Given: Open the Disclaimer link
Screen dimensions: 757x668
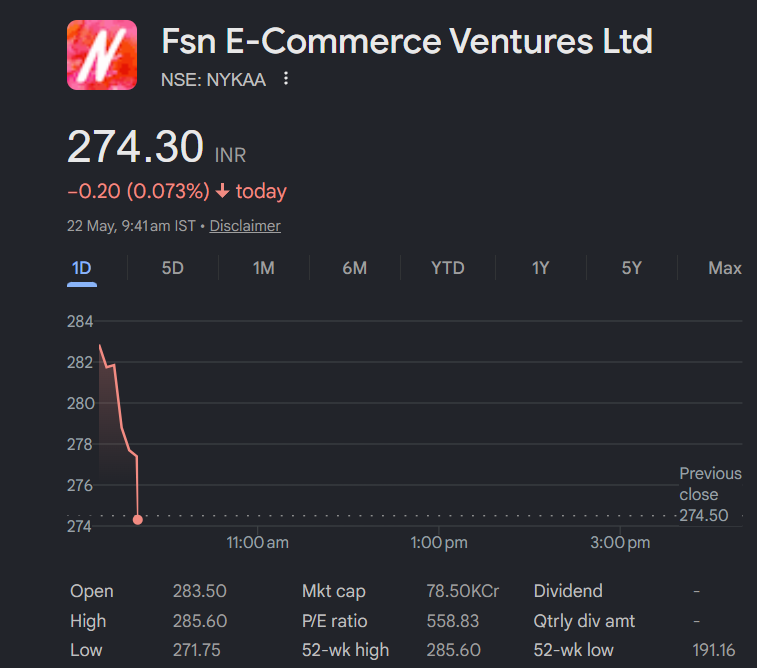Looking at the screenshot, I should (245, 226).
